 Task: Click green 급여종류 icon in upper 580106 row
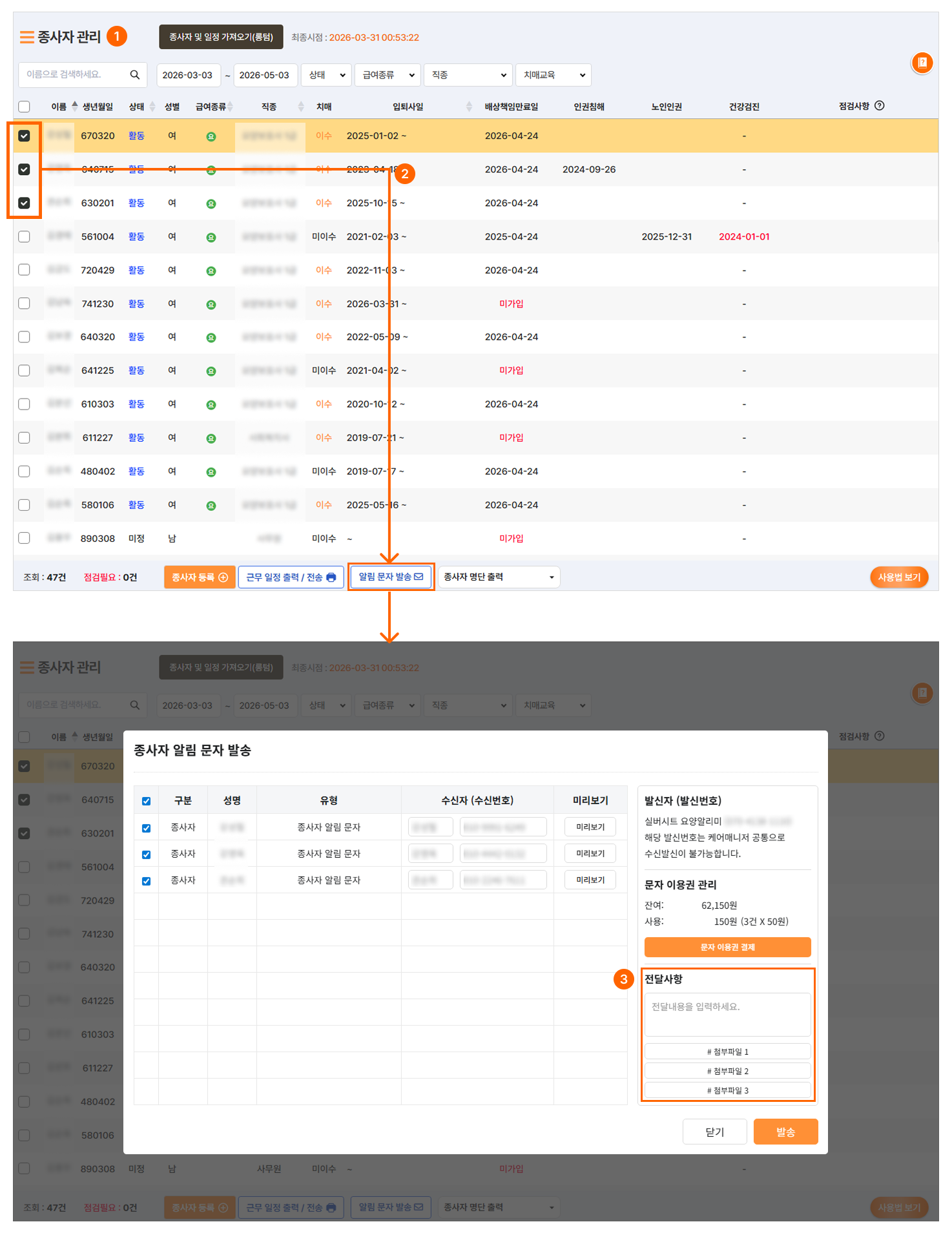[x=211, y=505]
